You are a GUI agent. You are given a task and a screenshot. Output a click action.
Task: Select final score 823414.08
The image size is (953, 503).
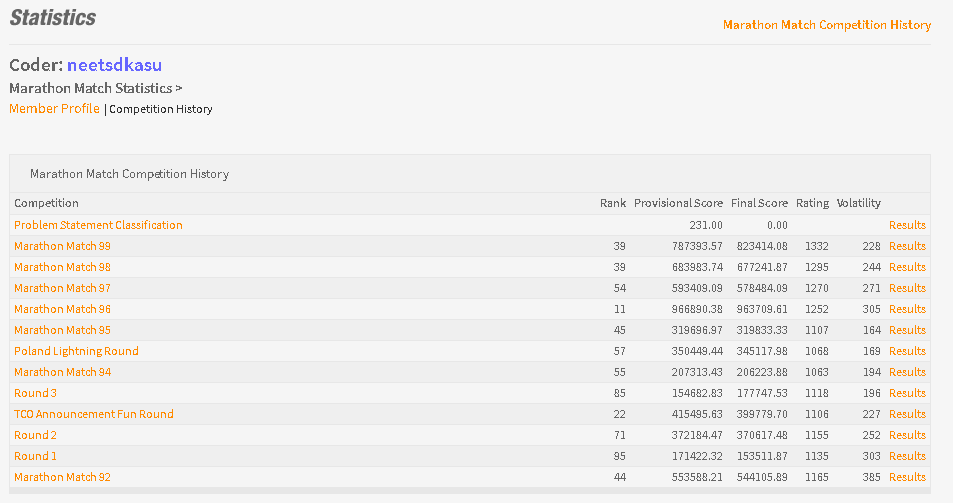click(762, 246)
